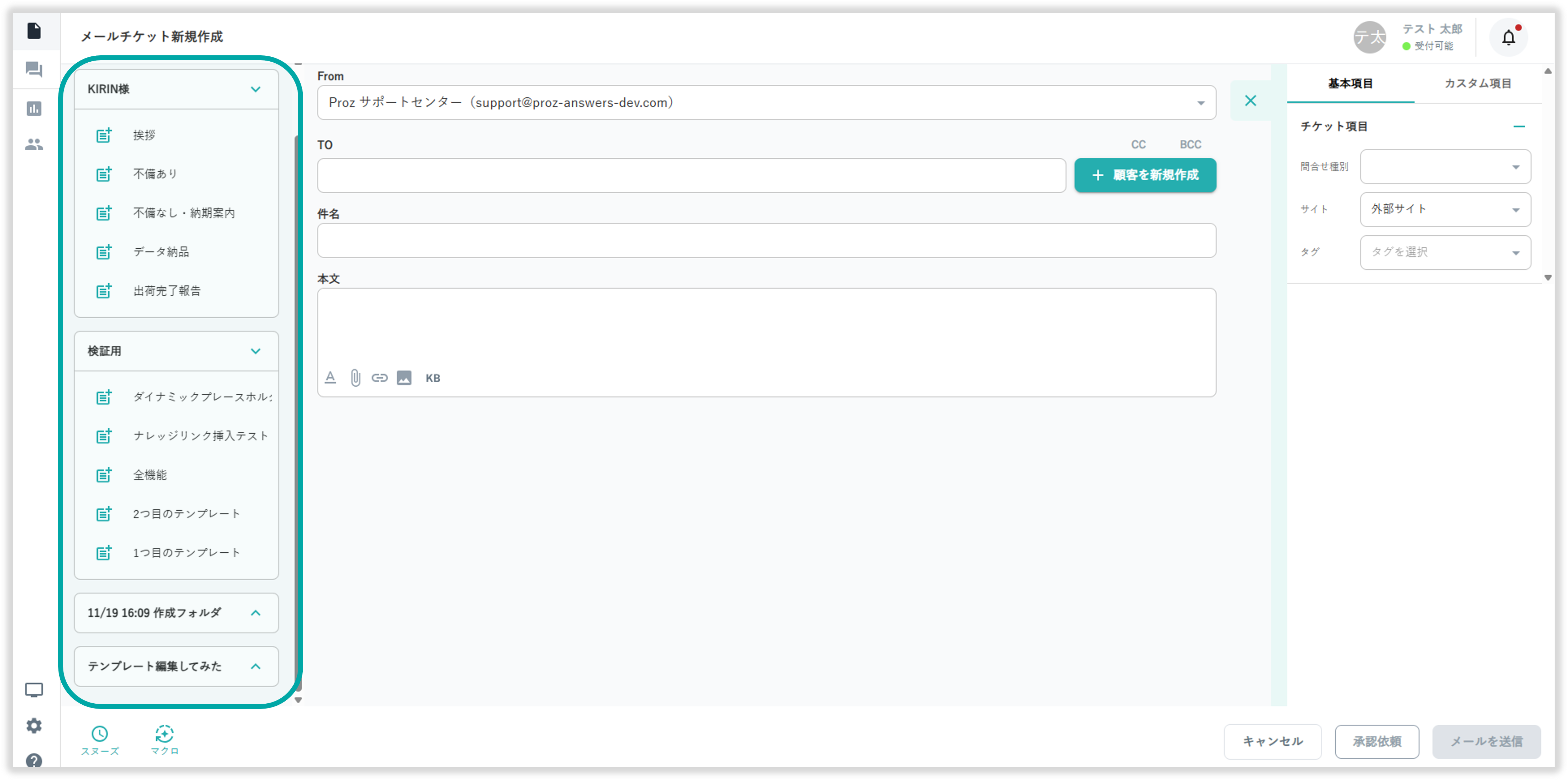
Task: Open the notification bell
Action: pos(1508,38)
